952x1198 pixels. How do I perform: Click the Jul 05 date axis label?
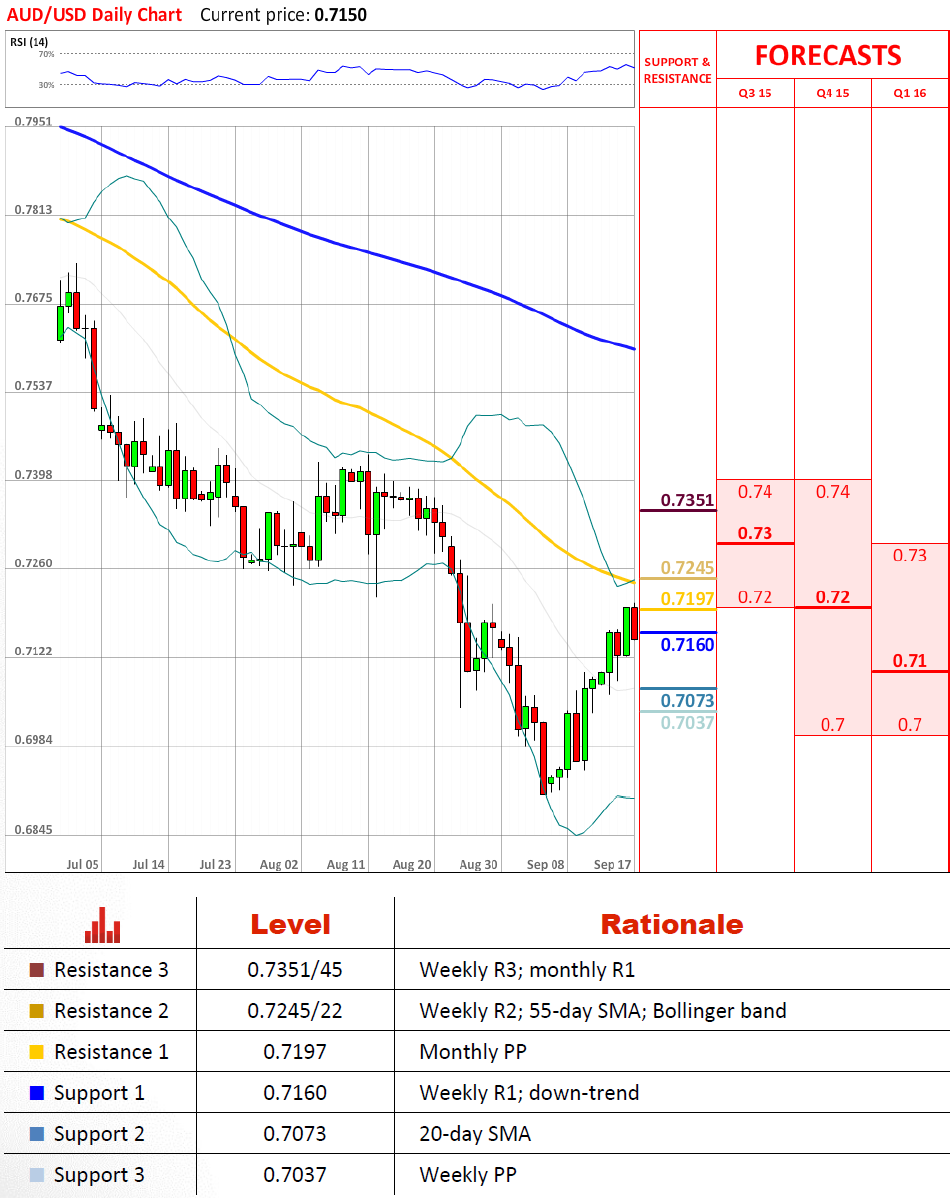pos(83,864)
